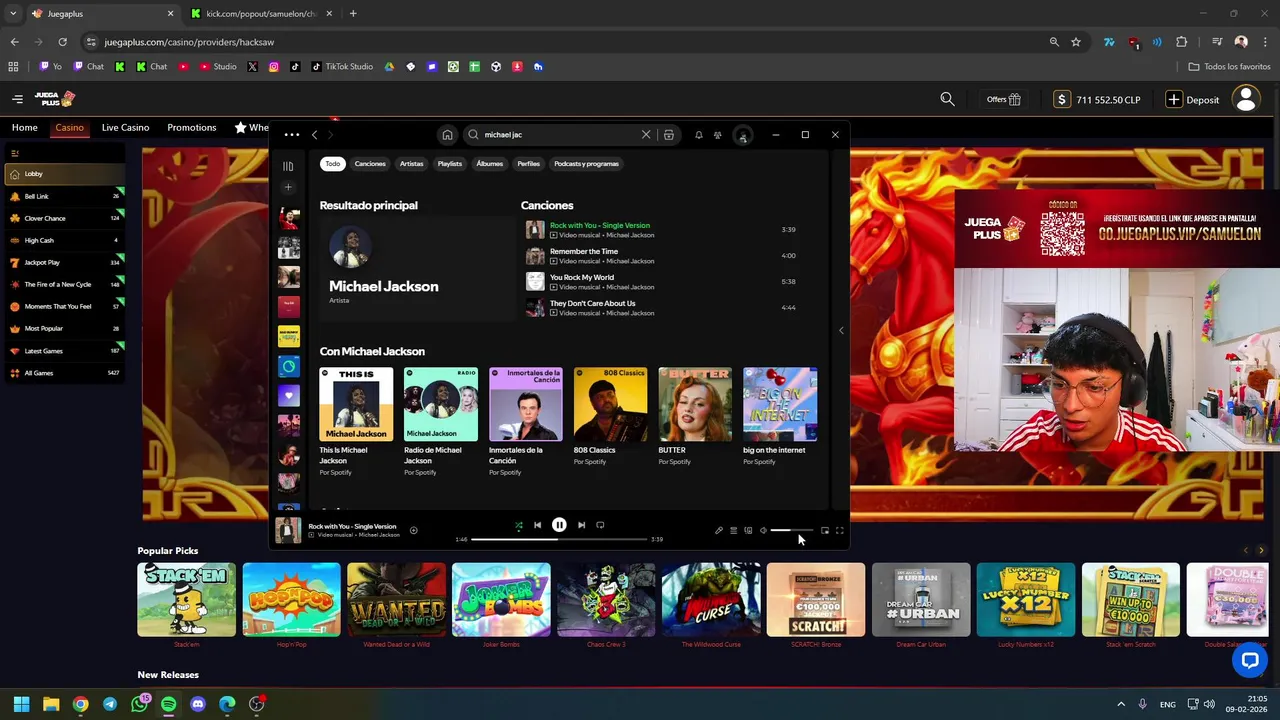Click the Spotify search input field
Viewport: 1280px width, 720px height.
(560, 135)
